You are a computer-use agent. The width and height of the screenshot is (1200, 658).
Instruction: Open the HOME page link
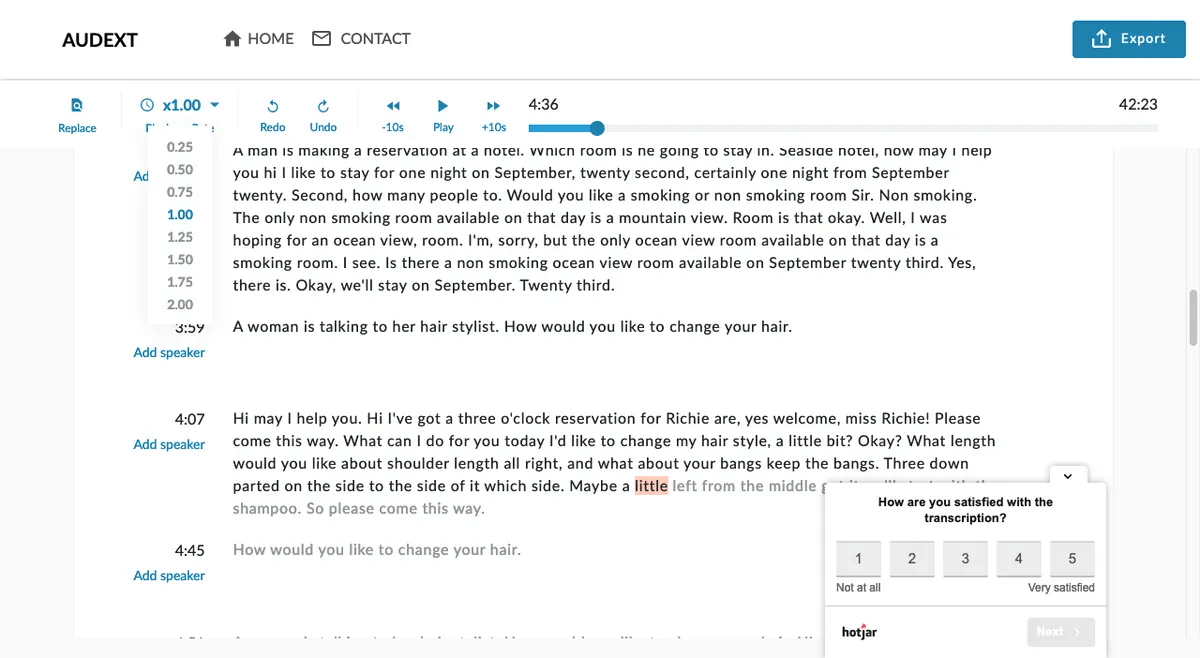click(x=259, y=39)
